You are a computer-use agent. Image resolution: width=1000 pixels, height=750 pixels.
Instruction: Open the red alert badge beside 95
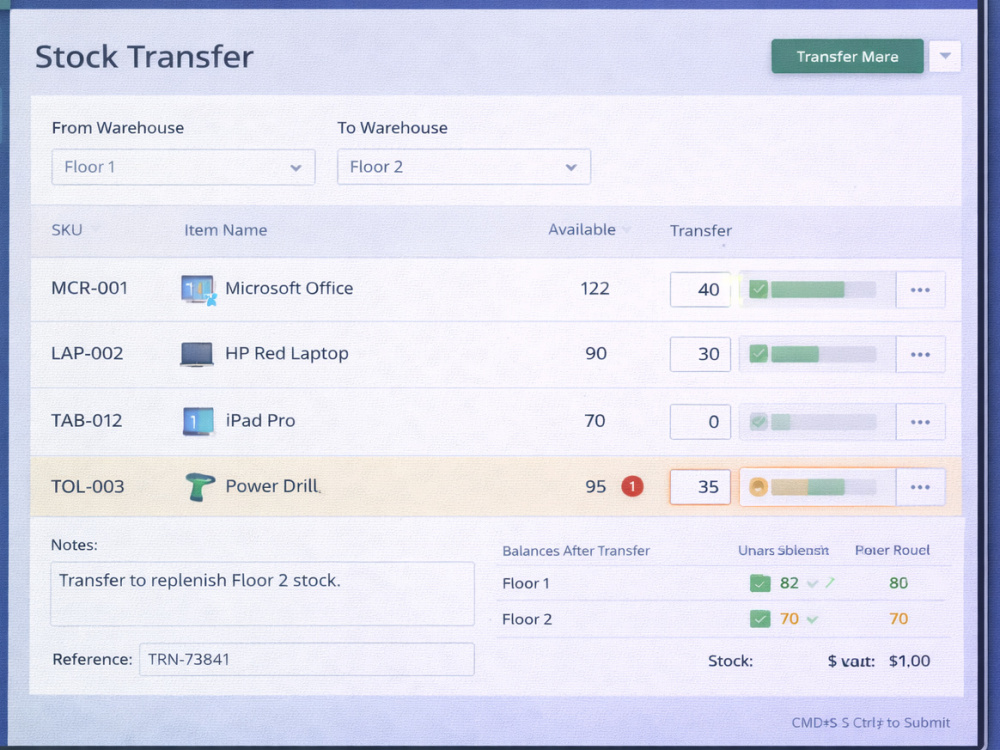(632, 487)
